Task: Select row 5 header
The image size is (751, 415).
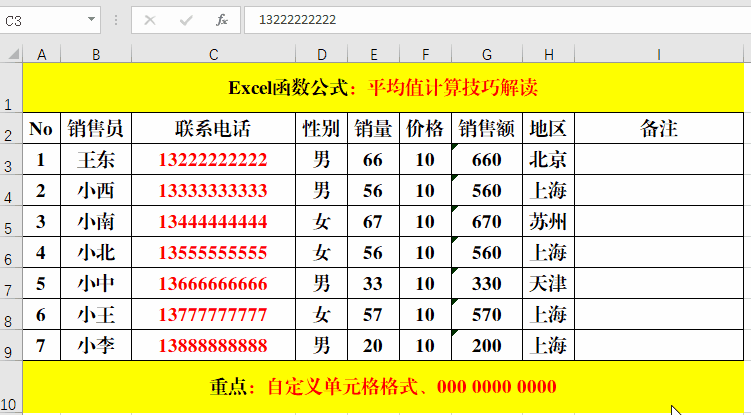Action: (11, 221)
